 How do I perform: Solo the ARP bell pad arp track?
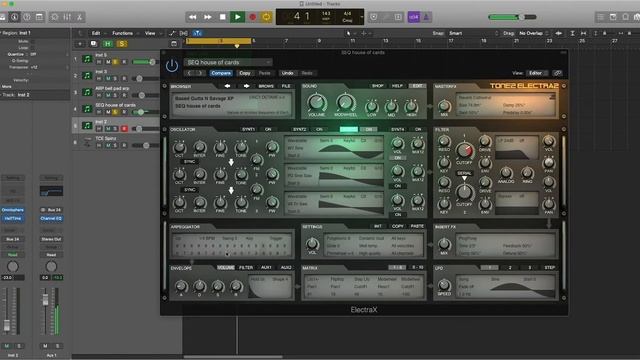[116, 95]
